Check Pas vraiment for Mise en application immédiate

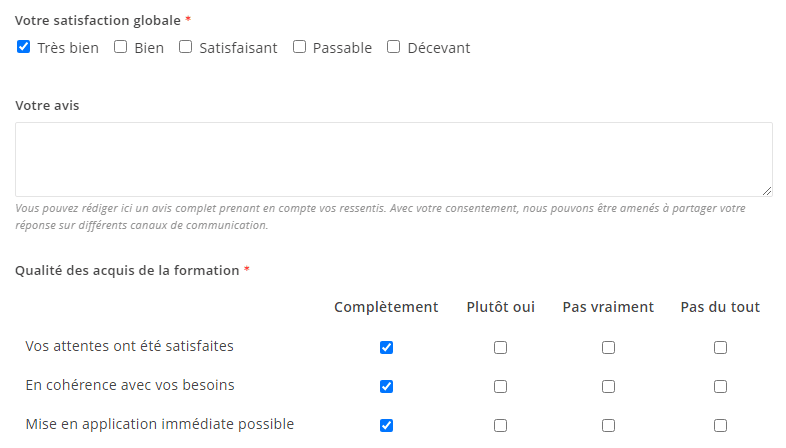click(x=609, y=425)
